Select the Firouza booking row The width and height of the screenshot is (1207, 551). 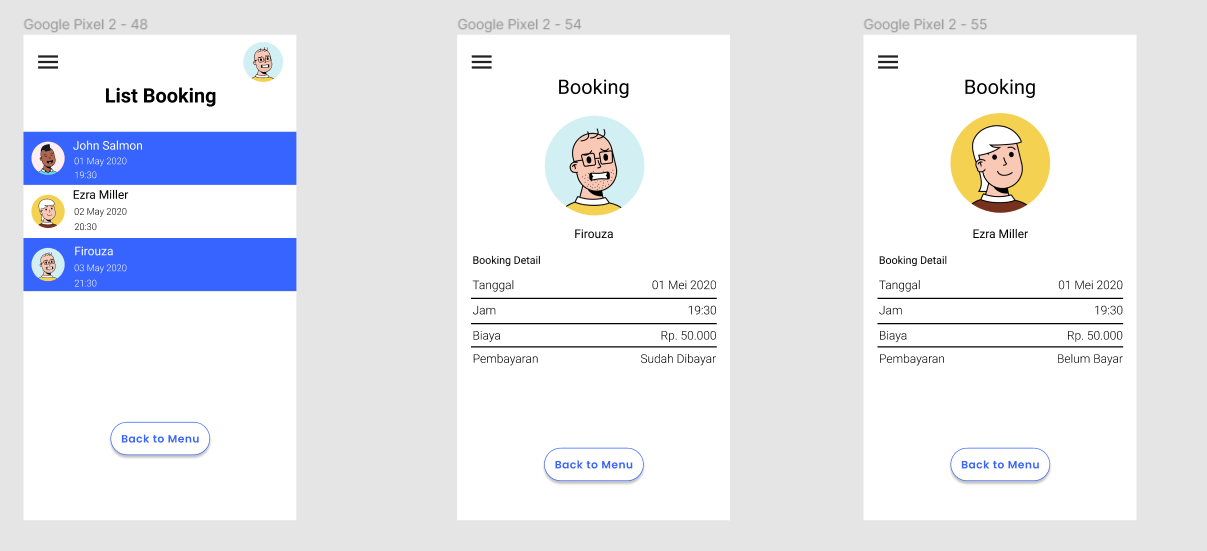[x=160, y=264]
